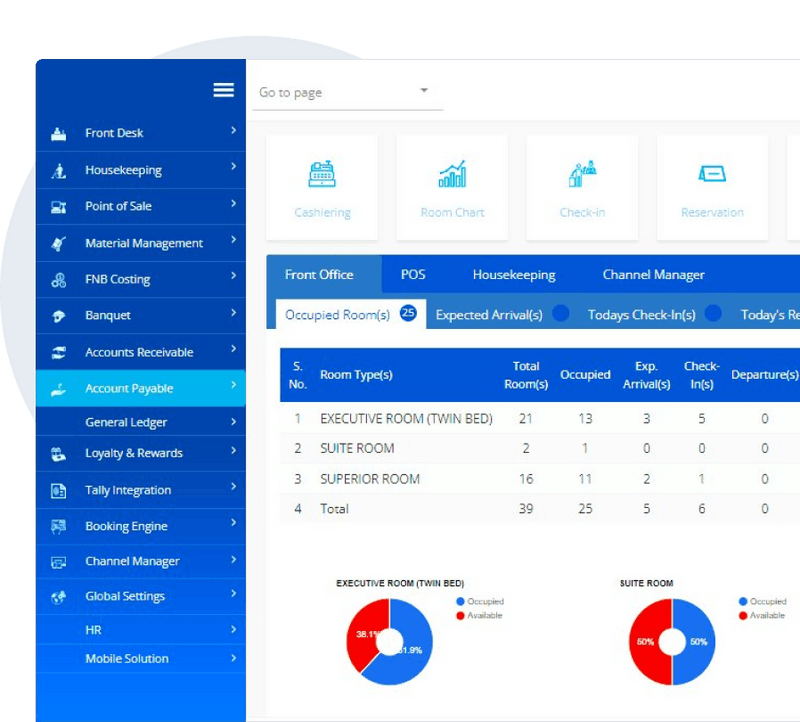This screenshot has width=800, height=722.
Task: Select the Front Desk sidebar icon
Action: pos(59,132)
